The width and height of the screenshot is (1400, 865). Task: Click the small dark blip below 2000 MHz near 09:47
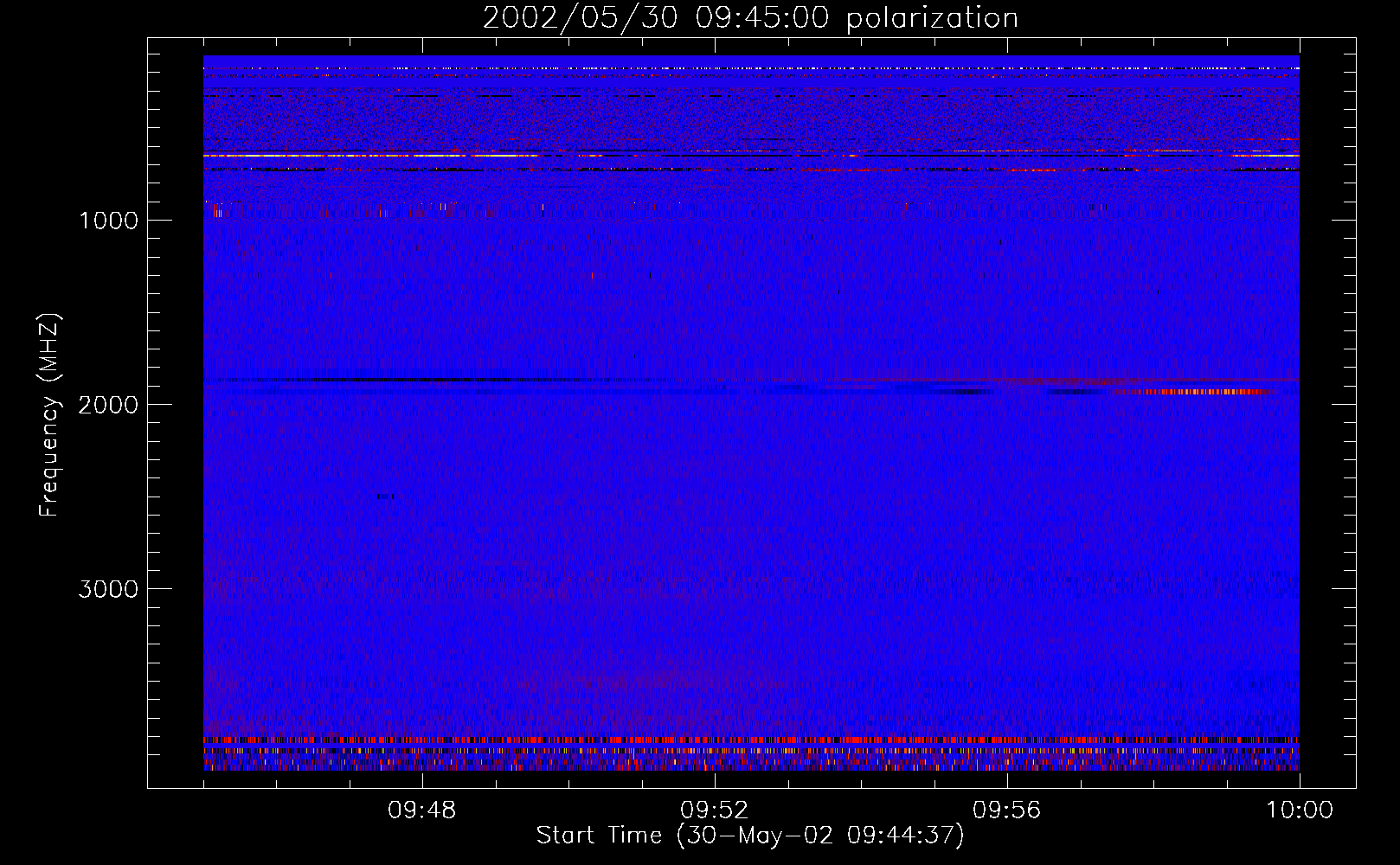(385, 497)
